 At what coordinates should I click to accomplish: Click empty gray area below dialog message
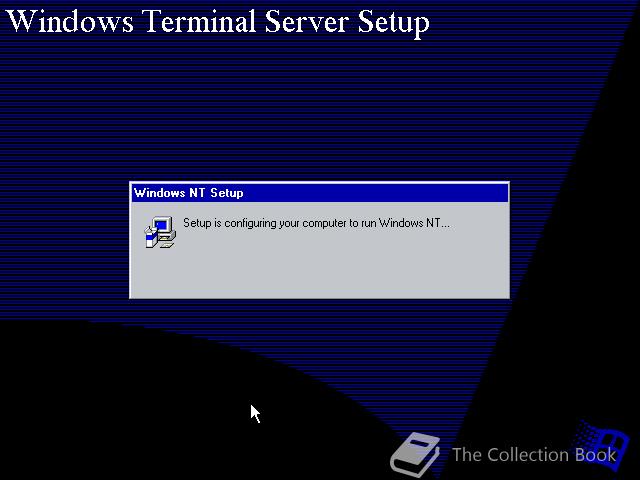point(320,269)
